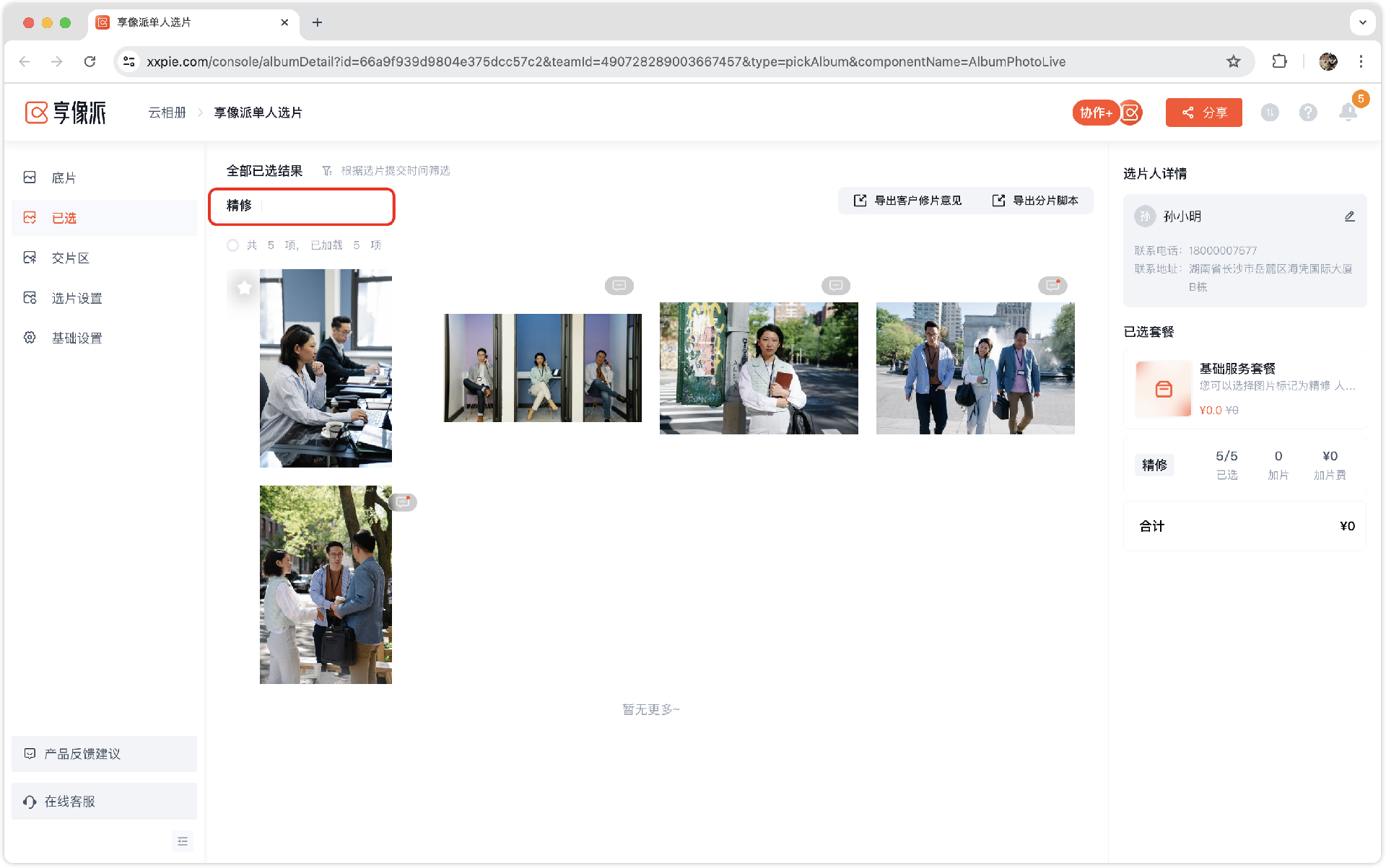Open comment bubble on three people walking photo
Viewport: 1386px width, 868px height.
click(1052, 286)
